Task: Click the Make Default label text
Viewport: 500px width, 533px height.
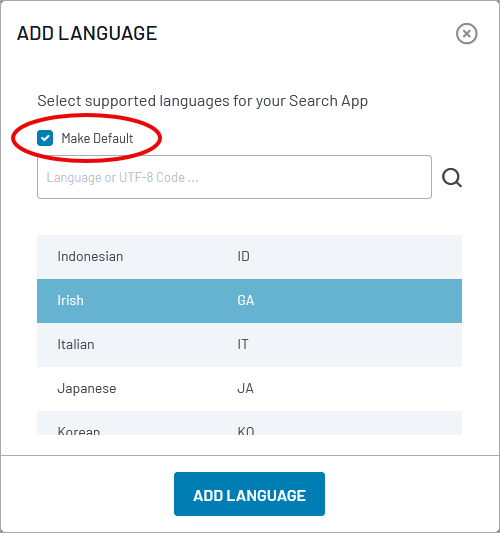Action: (x=97, y=138)
